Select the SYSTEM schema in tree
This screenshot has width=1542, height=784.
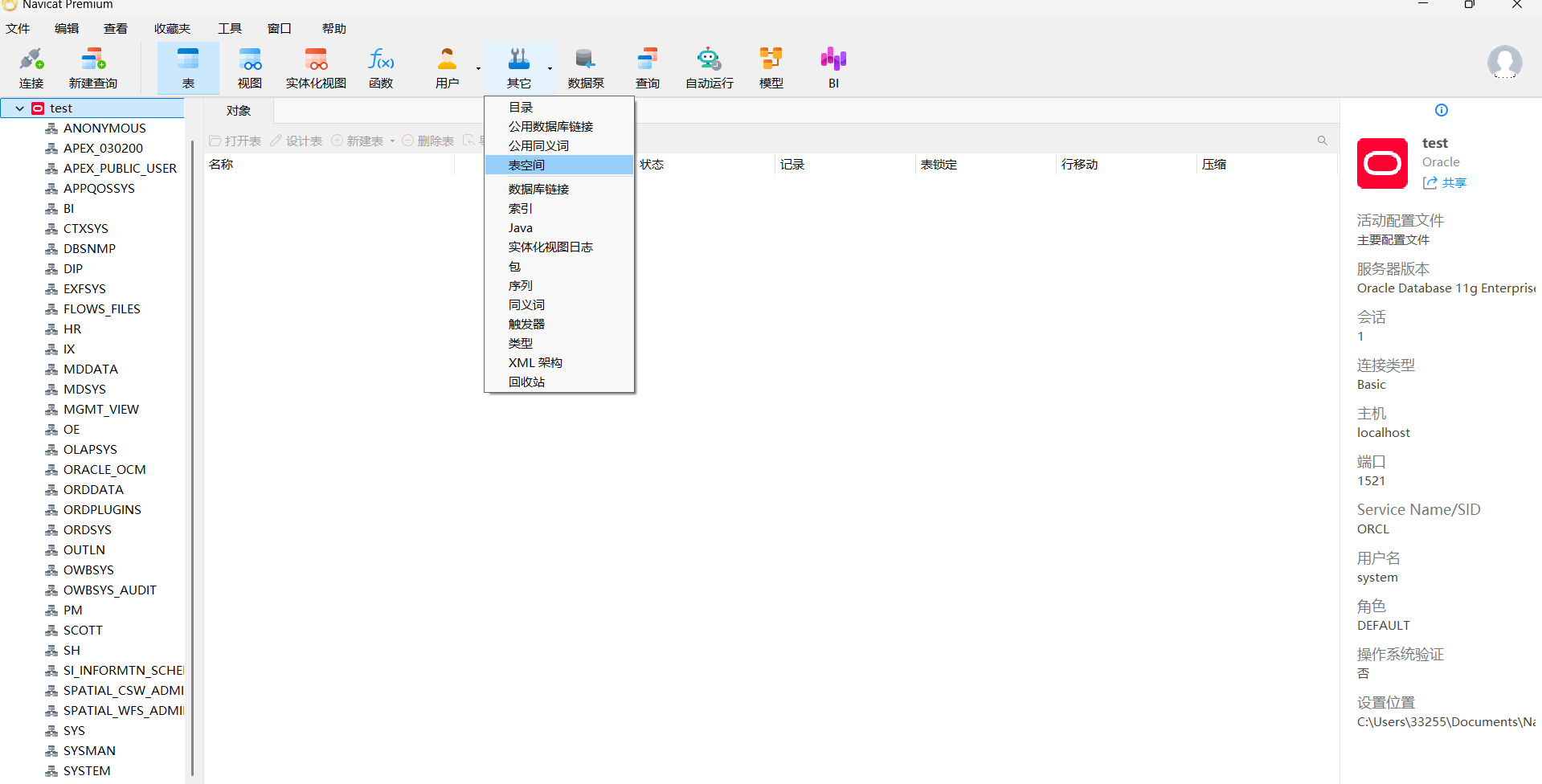(x=87, y=771)
